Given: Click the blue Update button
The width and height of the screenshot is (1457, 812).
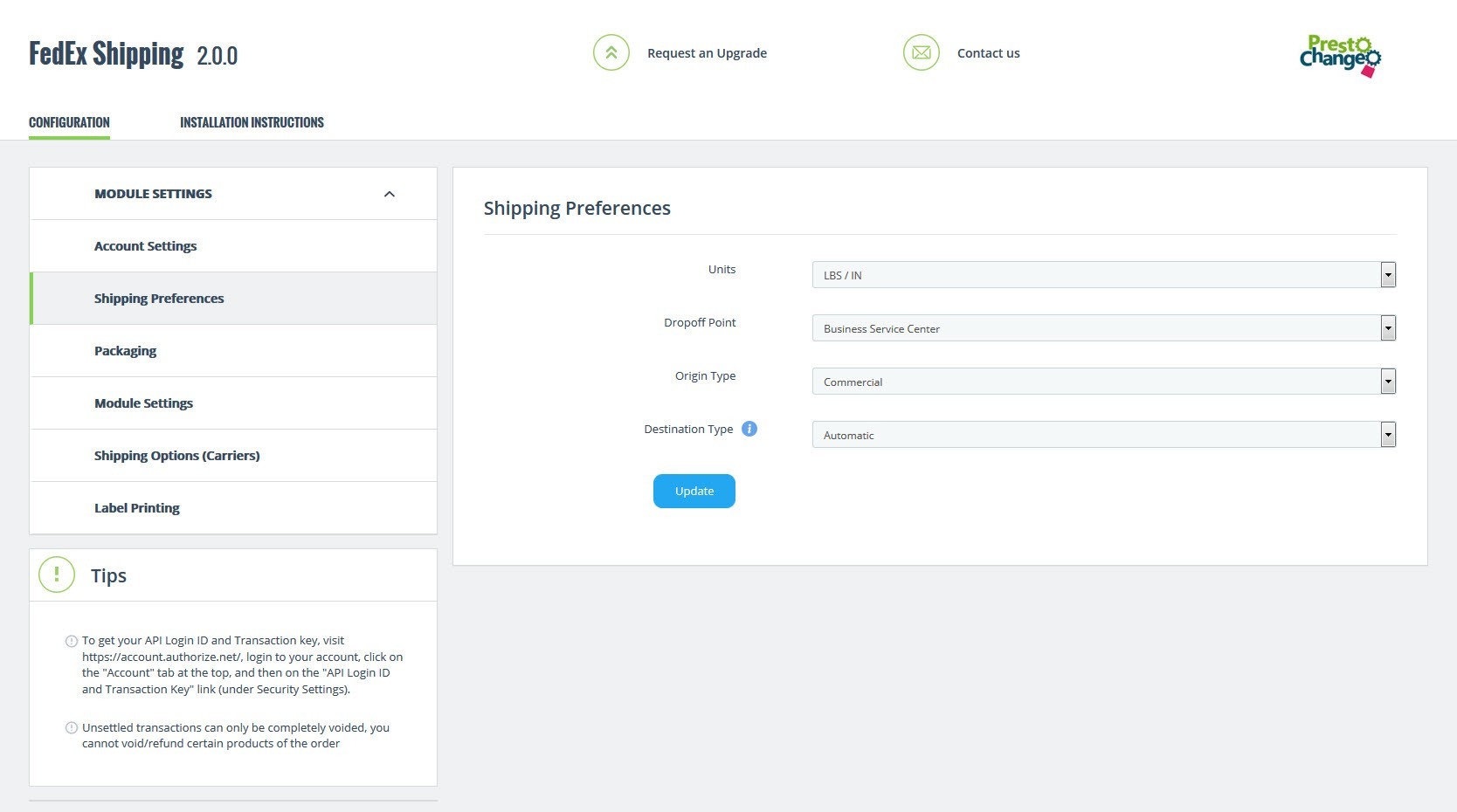Looking at the screenshot, I should [x=694, y=491].
